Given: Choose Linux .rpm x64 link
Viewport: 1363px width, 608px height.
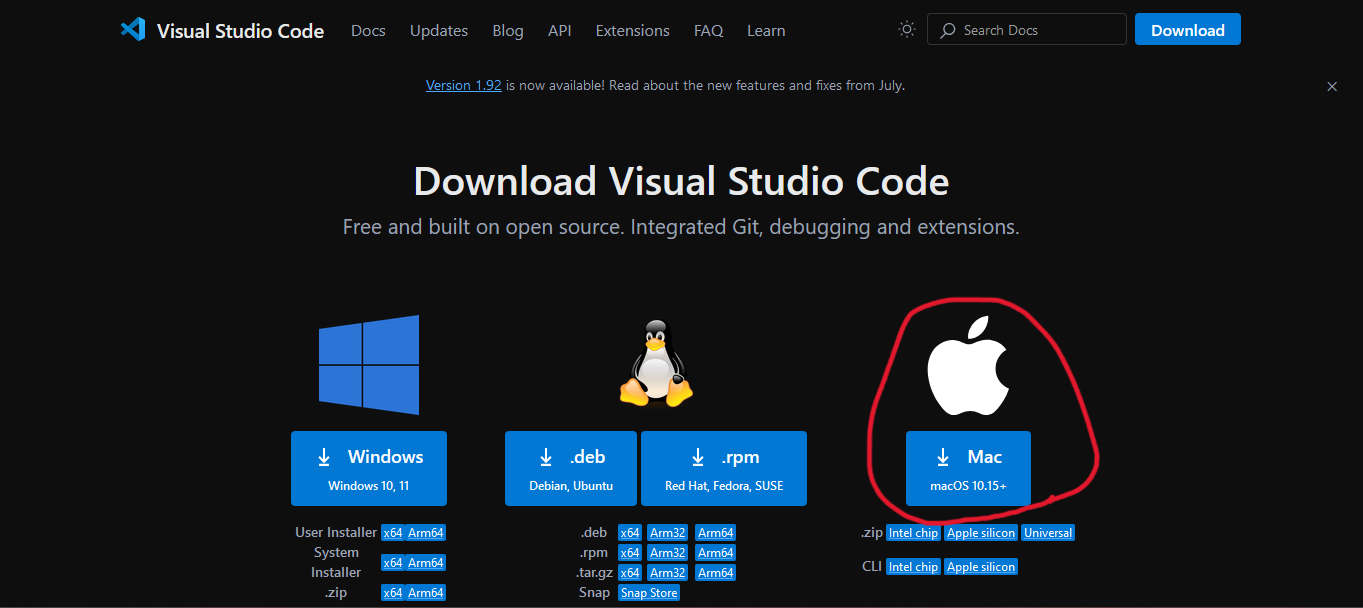Looking at the screenshot, I should pos(630,553).
